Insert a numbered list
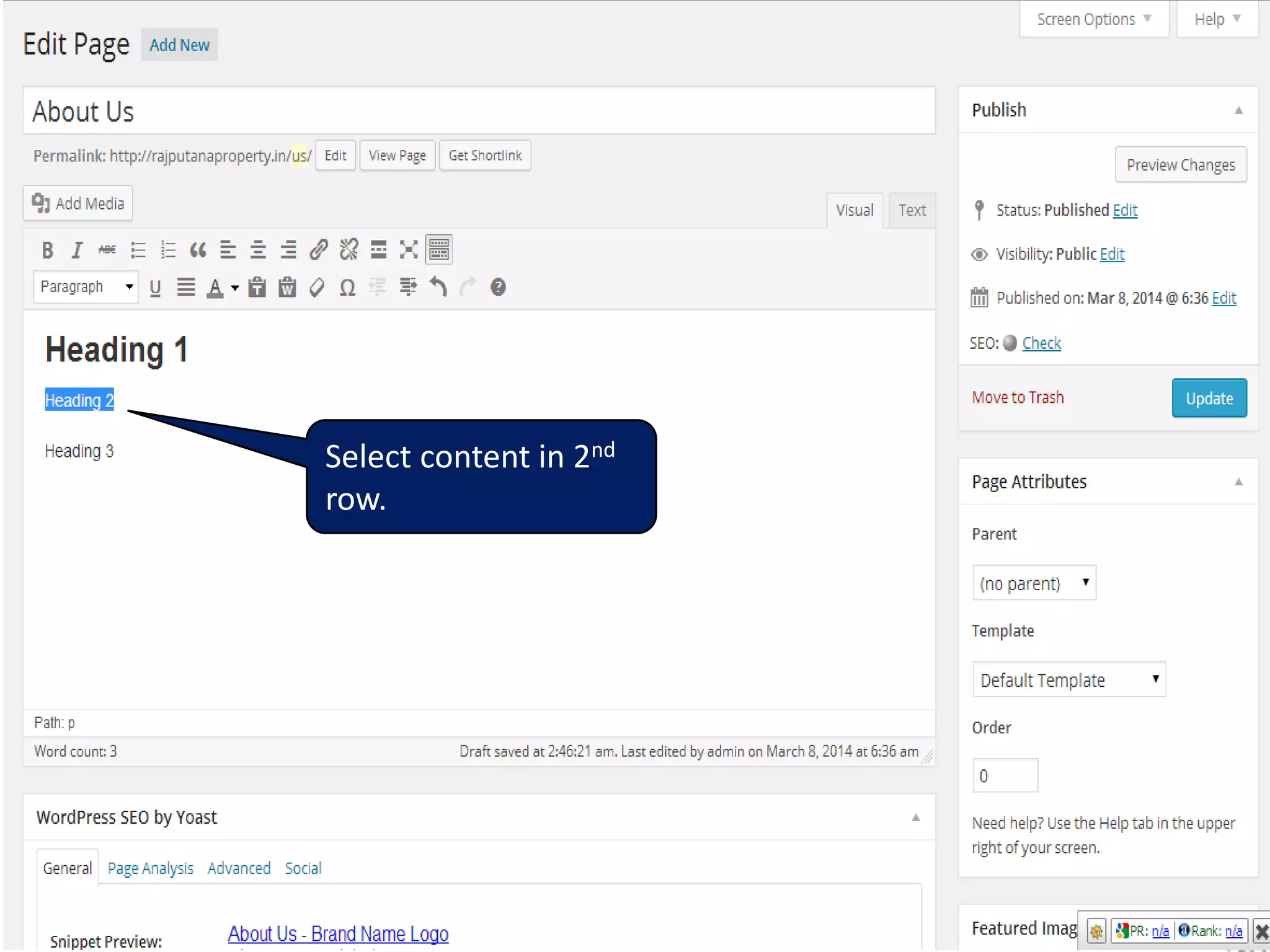This screenshot has height=952, width=1270. [168, 250]
